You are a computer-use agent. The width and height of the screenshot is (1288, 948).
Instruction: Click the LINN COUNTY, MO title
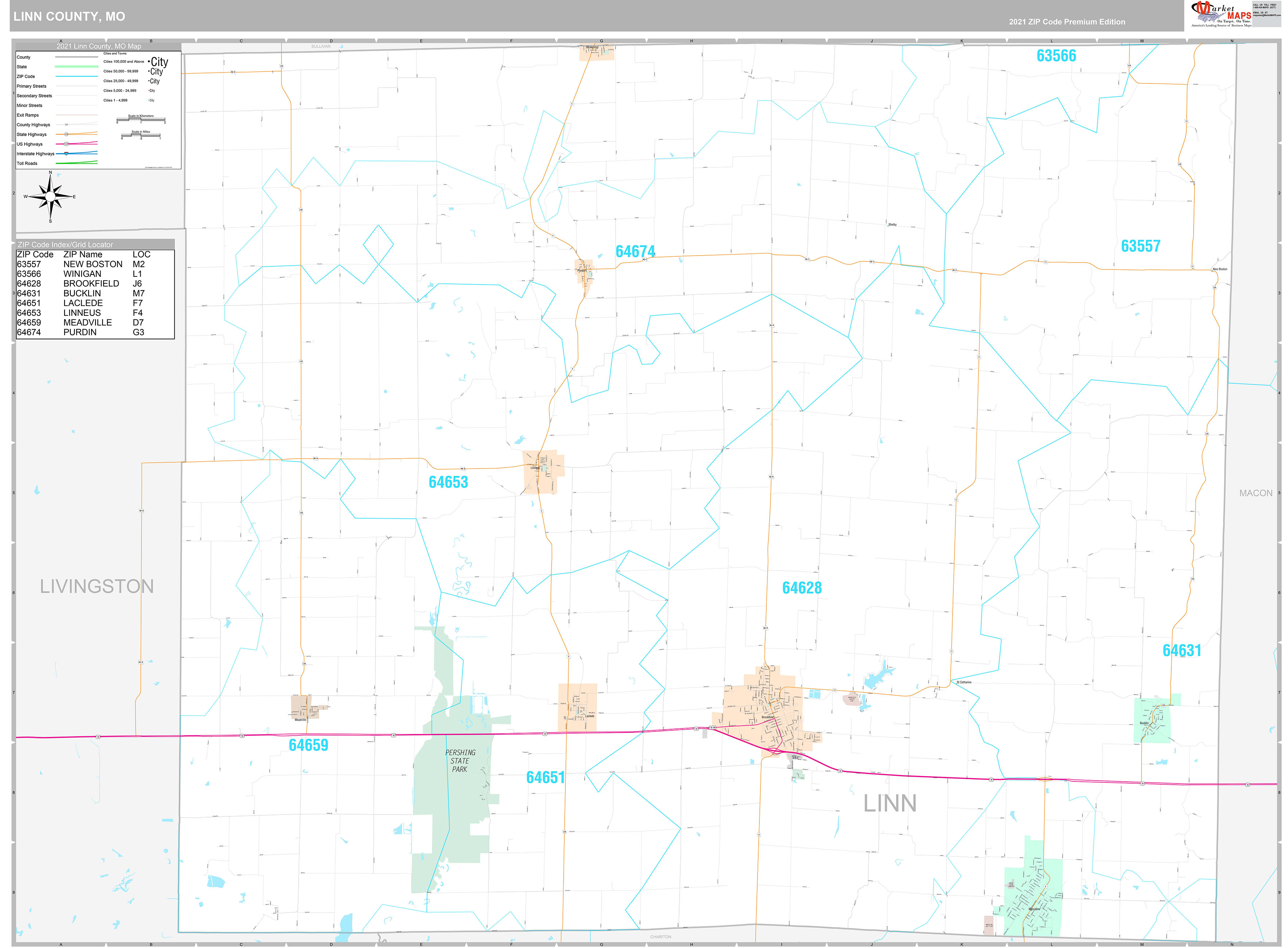(x=69, y=16)
